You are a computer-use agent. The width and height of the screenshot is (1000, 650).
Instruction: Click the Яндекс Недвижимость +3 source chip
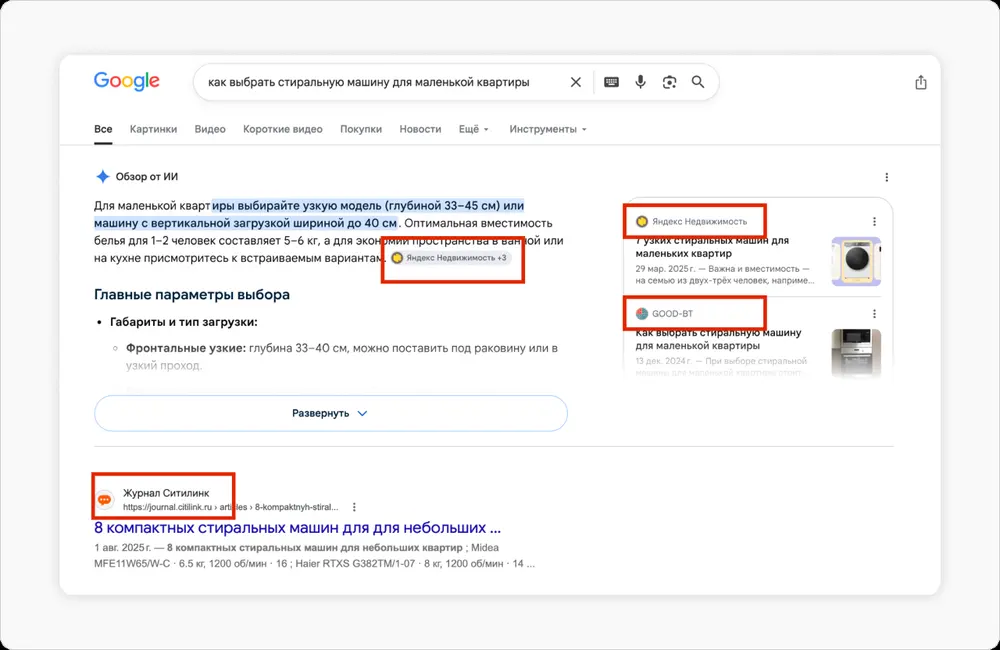[450, 258]
